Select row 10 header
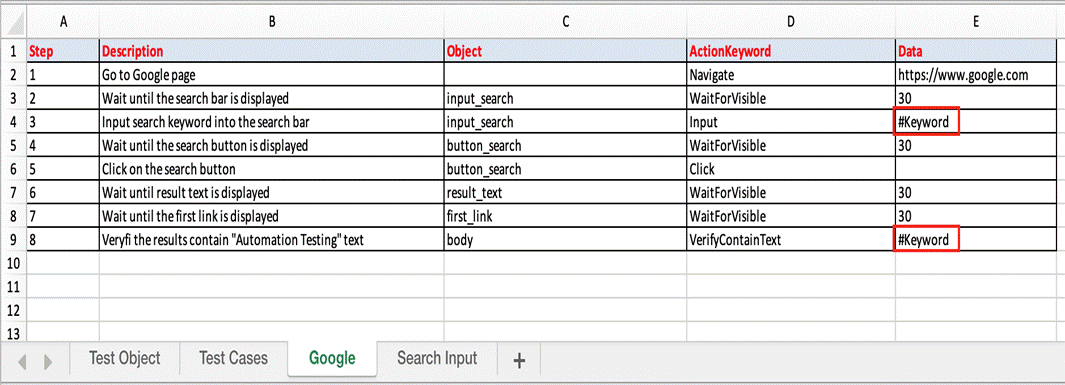 tap(14, 263)
